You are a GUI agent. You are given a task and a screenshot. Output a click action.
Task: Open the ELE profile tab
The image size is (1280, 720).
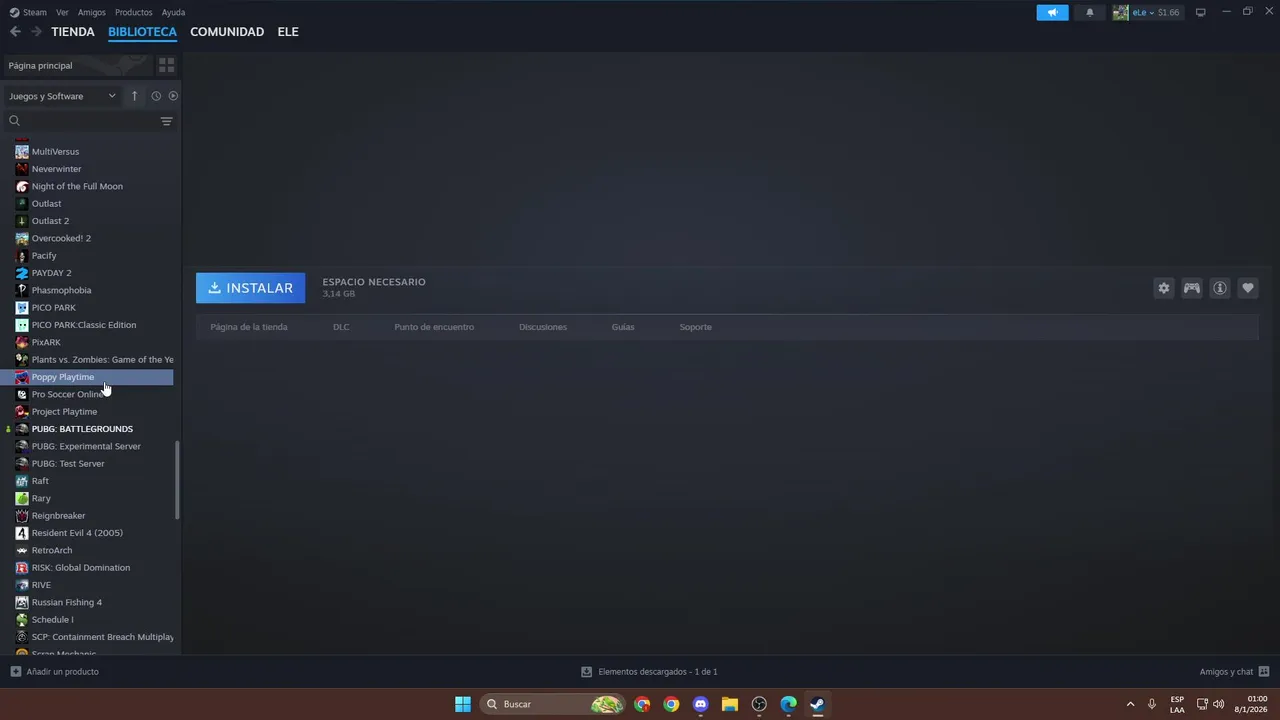pos(288,32)
